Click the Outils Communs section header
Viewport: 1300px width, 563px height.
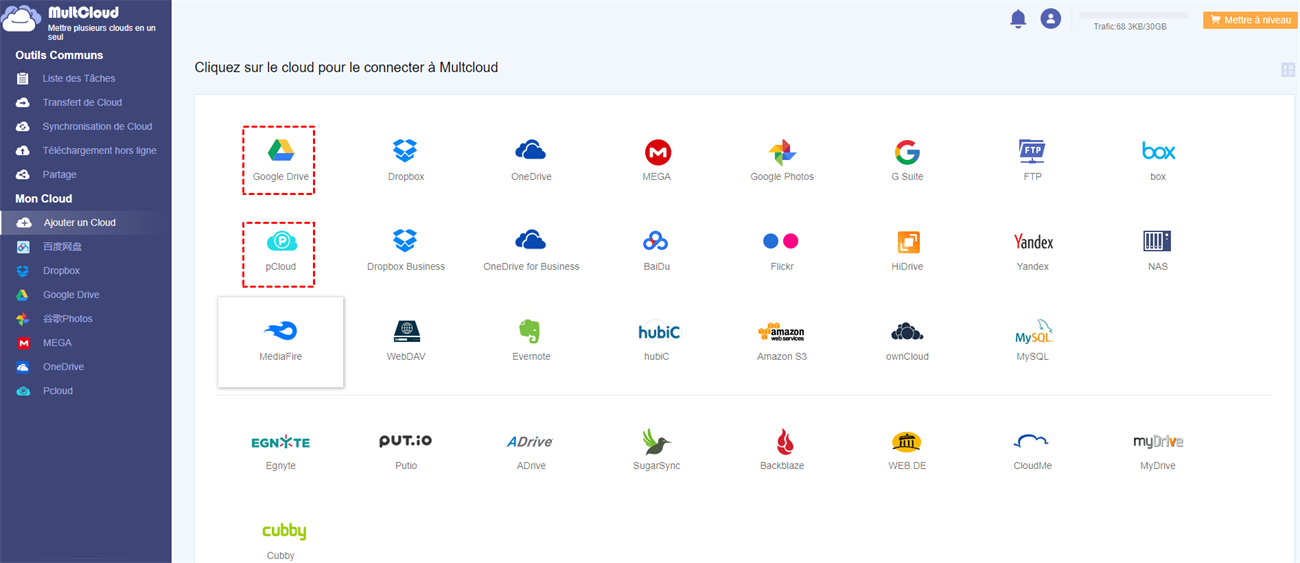[59, 55]
